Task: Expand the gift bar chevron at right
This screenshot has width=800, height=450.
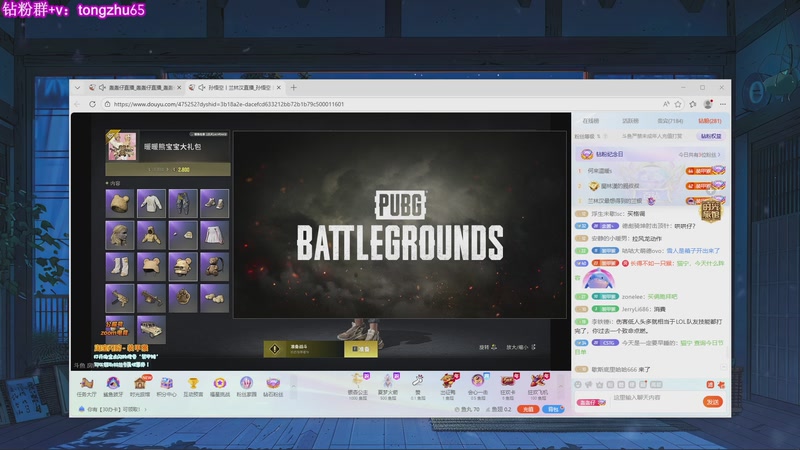Action: click(560, 386)
